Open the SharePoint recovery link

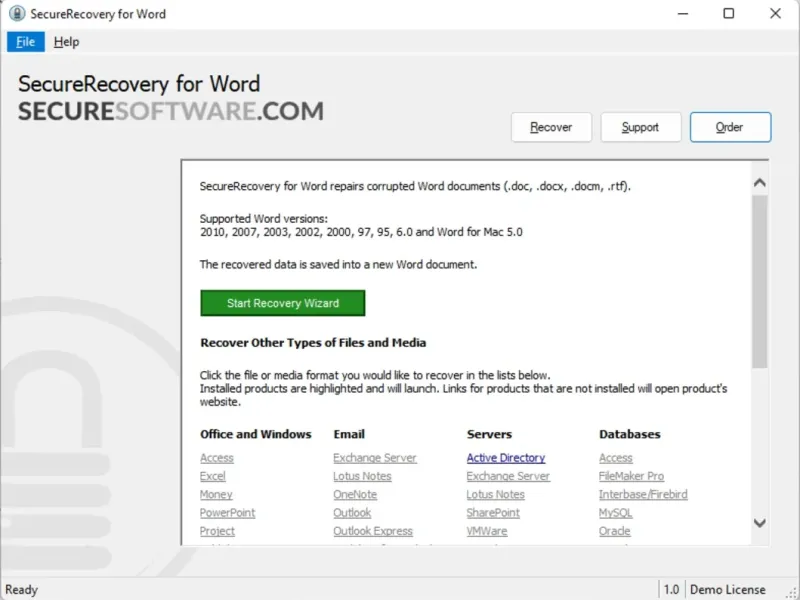click(493, 513)
